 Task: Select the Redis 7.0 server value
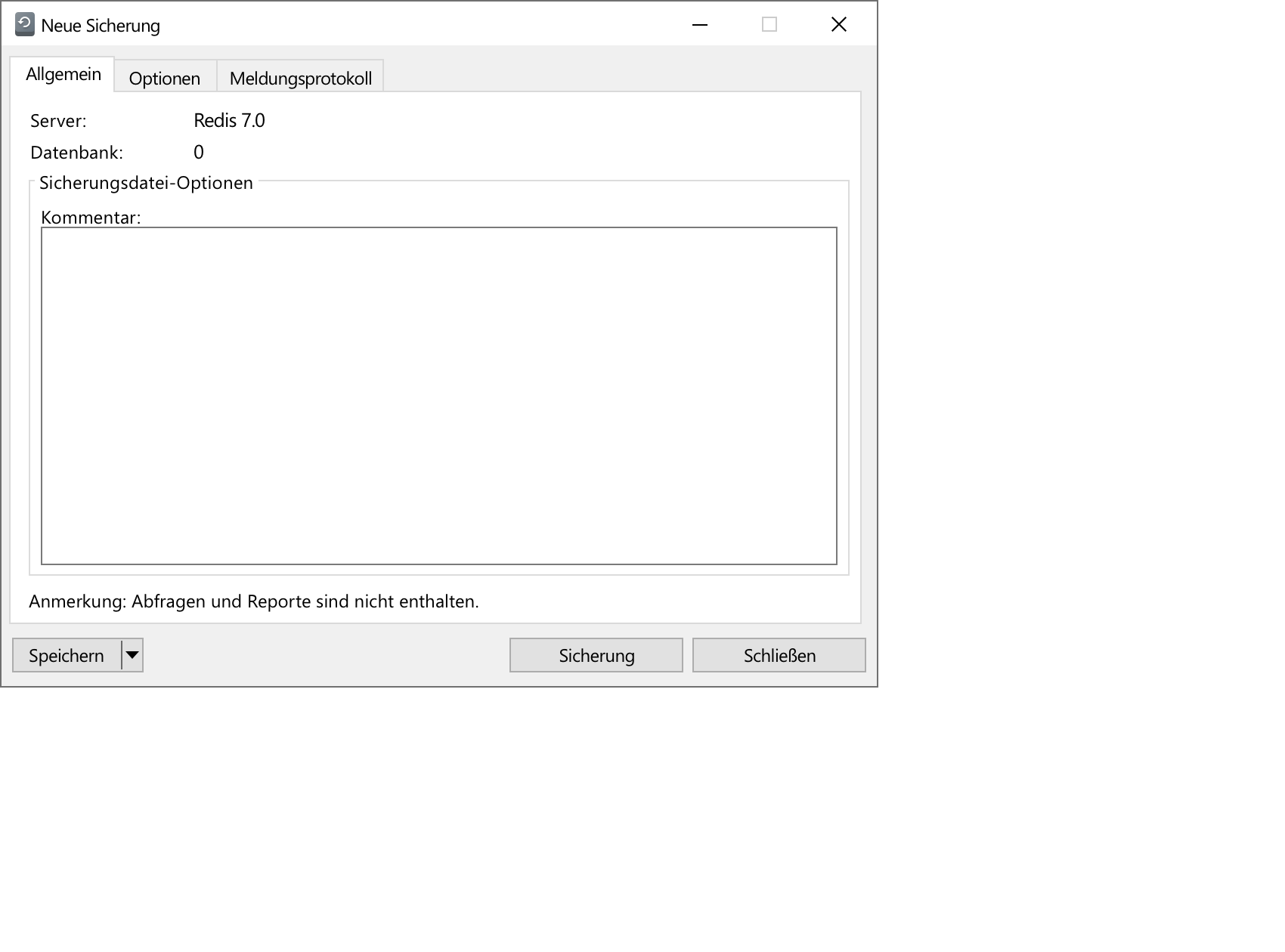229,121
